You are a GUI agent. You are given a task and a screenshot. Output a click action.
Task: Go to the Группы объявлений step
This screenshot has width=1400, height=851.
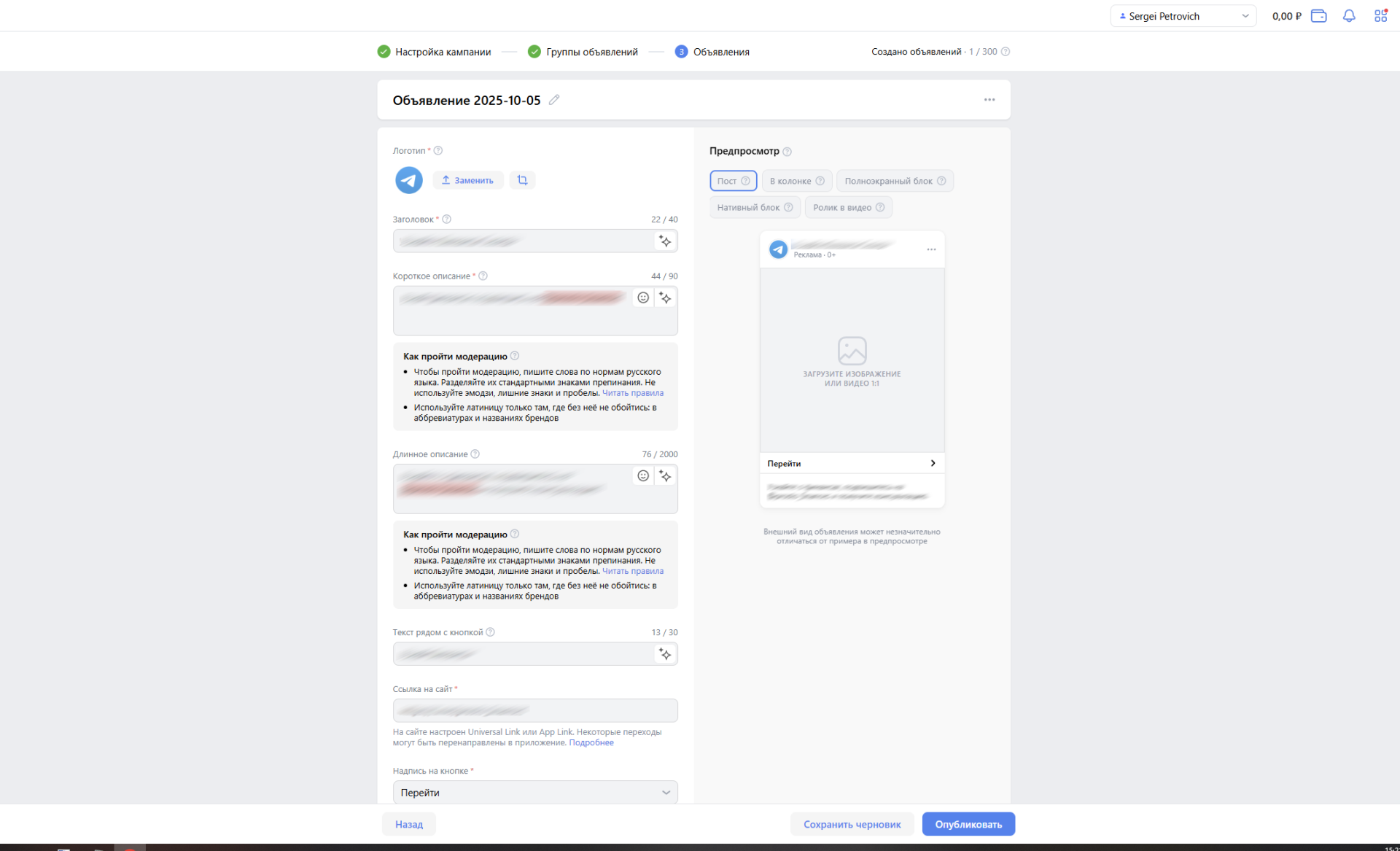click(x=591, y=52)
